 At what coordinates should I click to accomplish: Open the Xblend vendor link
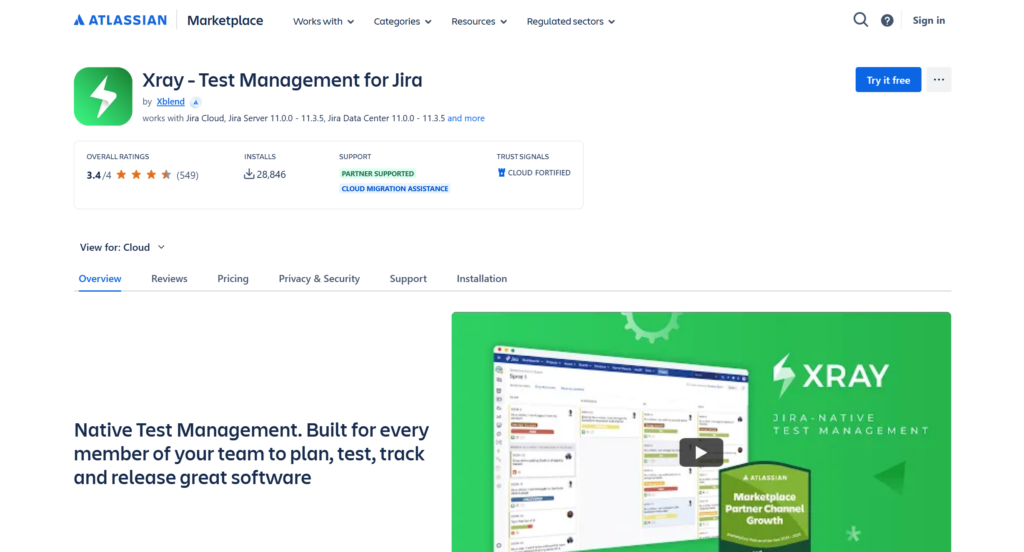click(170, 102)
